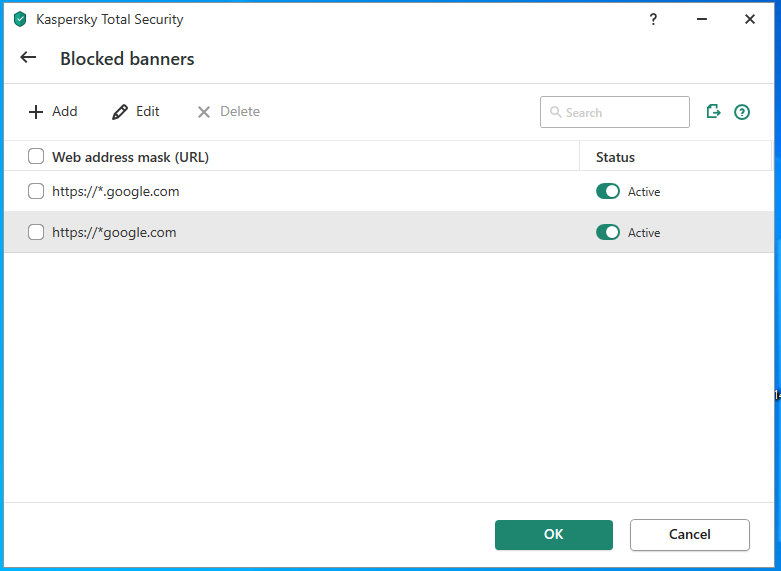Image resolution: width=781 pixels, height=571 pixels.
Task: Click the plus Add icon
Action: pyautogui.click(x=36, y=112)
